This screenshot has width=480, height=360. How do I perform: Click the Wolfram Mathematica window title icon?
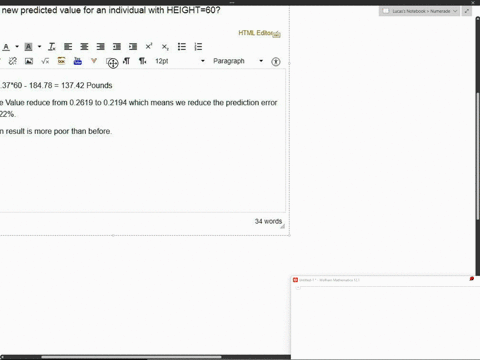pos(295,280)
